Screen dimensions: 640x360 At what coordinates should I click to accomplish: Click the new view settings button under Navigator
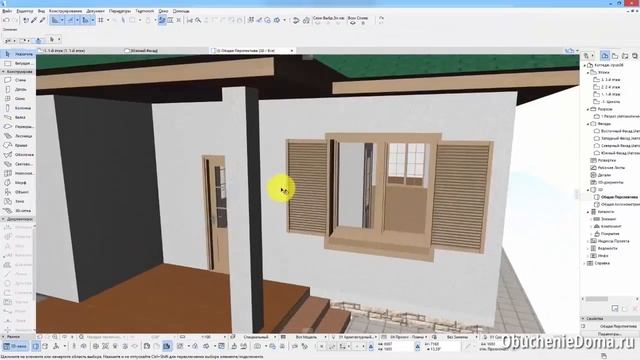(x=615, y=309)
